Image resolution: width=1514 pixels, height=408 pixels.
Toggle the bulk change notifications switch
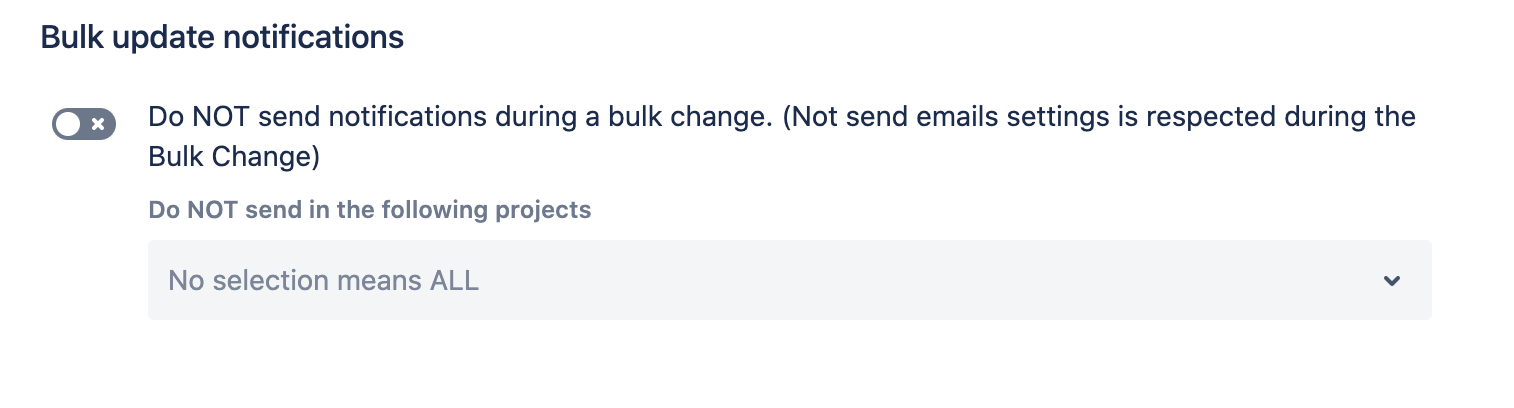pos(84,124)
